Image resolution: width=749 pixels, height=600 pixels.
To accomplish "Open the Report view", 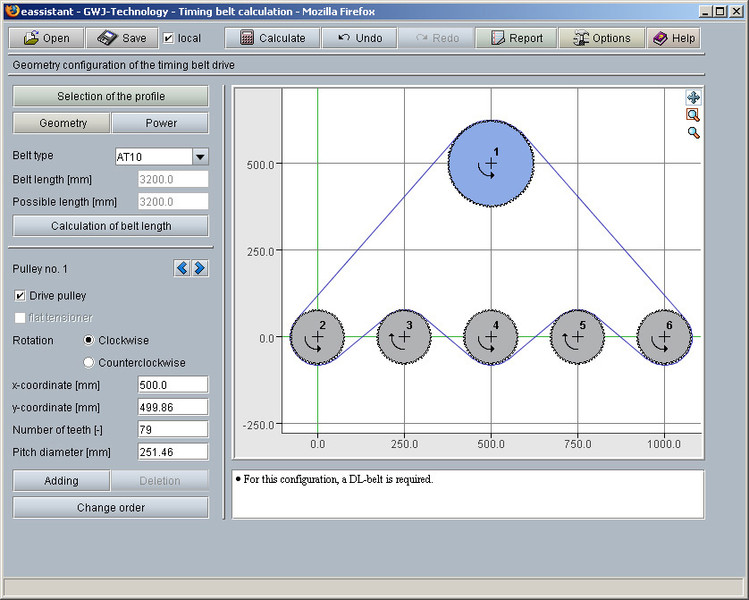I will tap(515, 38).
